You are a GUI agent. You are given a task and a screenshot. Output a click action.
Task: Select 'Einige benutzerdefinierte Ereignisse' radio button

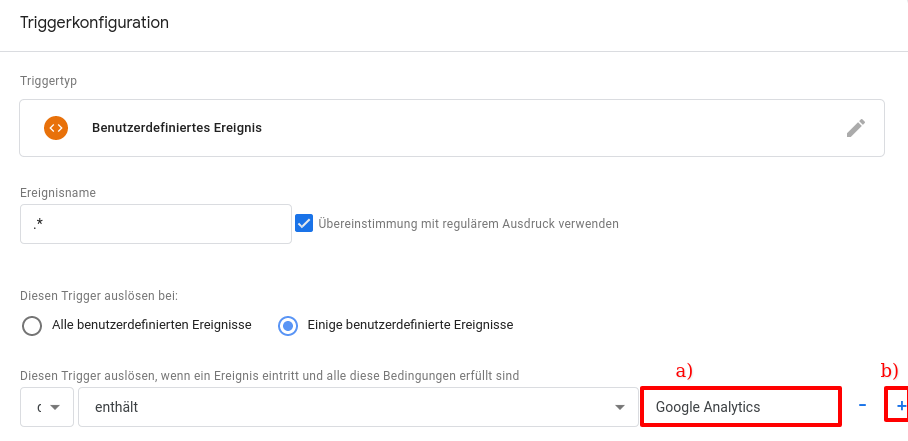[288, 325]
